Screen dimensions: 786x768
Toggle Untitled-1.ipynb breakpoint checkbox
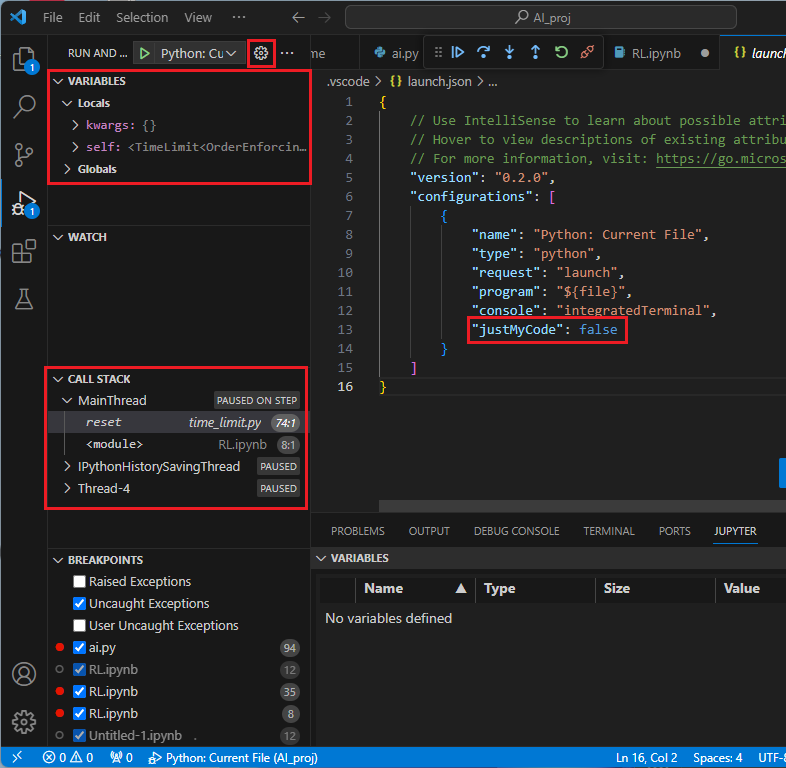79,736
